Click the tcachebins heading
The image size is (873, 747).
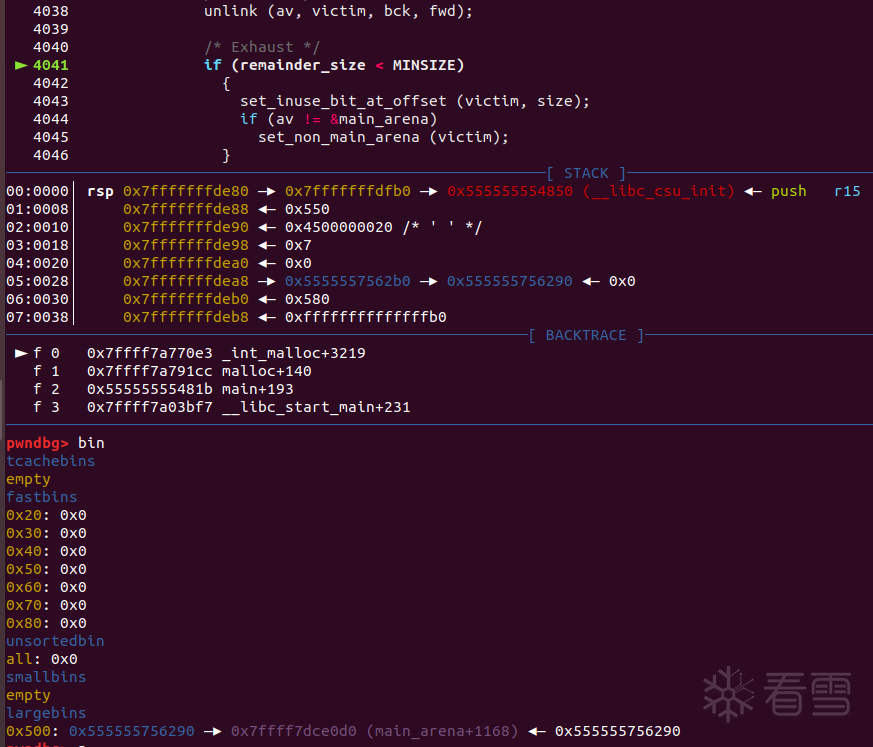click(51, 461)
